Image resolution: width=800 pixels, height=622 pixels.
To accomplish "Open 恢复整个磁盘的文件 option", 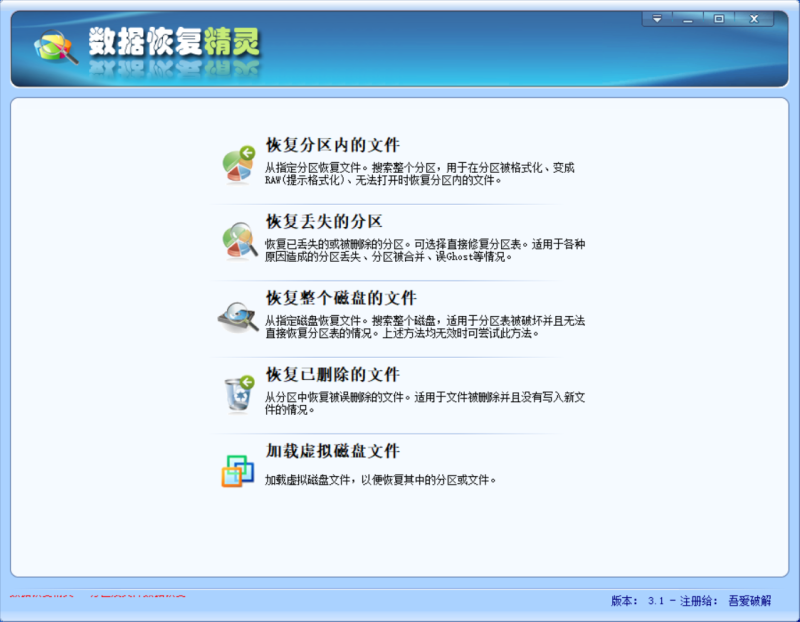I will tap(341, 298).
